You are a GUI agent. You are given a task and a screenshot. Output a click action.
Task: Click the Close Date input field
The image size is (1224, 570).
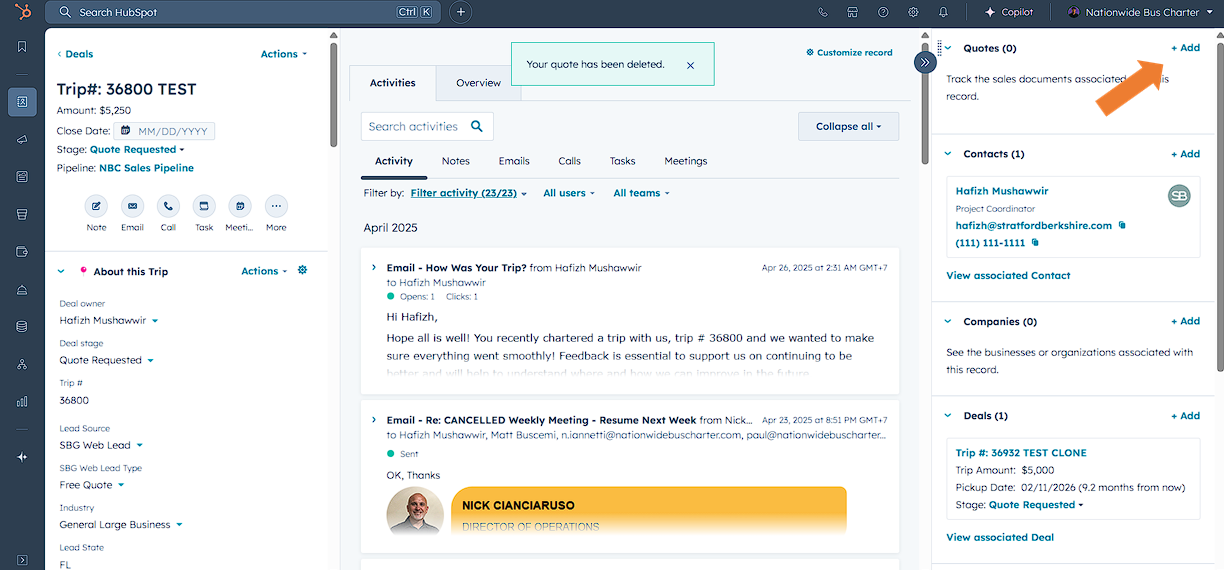point(172,131)
